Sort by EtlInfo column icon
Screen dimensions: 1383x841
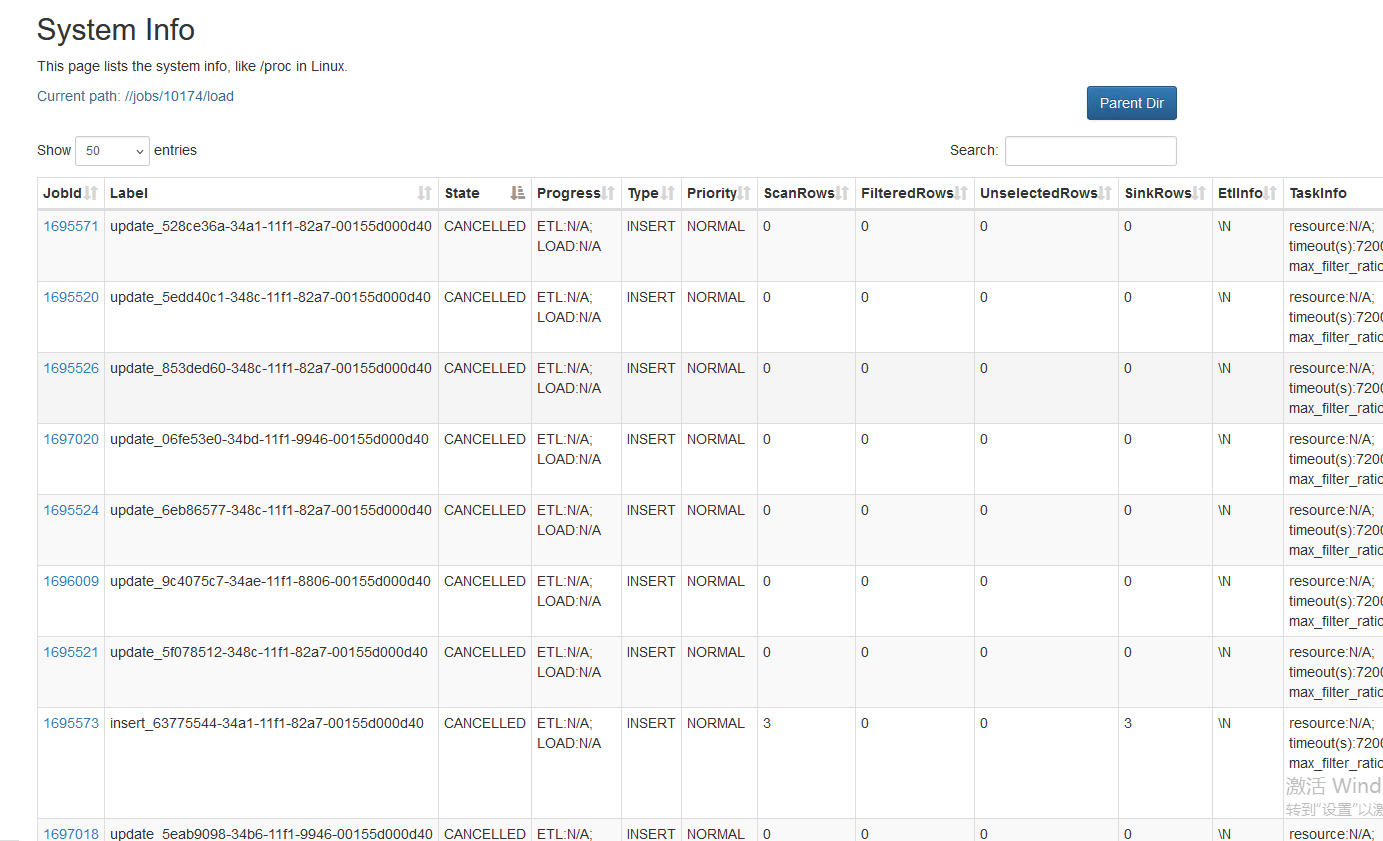(1270, 193)
